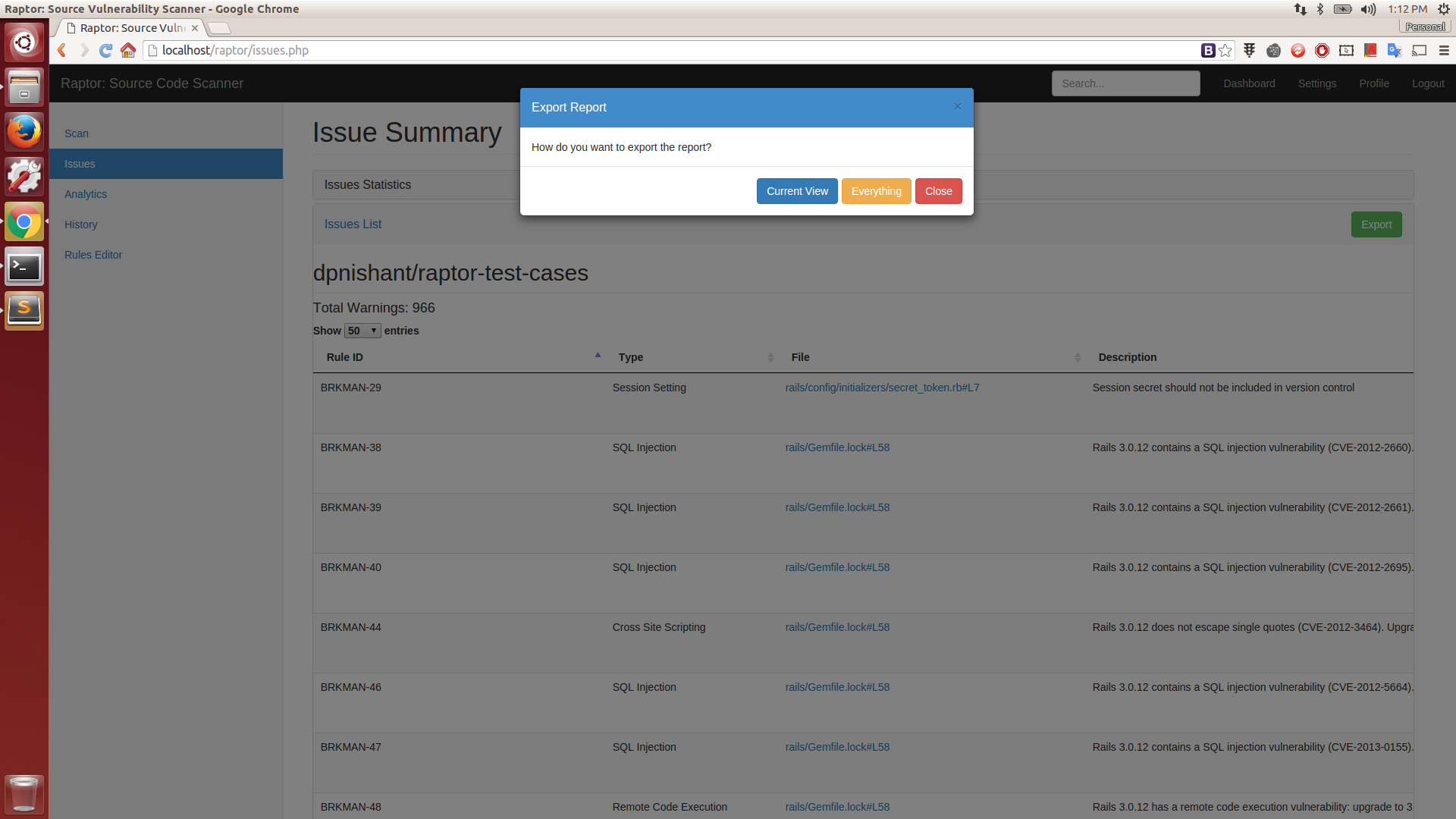Open Firefox from the Ubuntu dock

[x=24, y=132]
